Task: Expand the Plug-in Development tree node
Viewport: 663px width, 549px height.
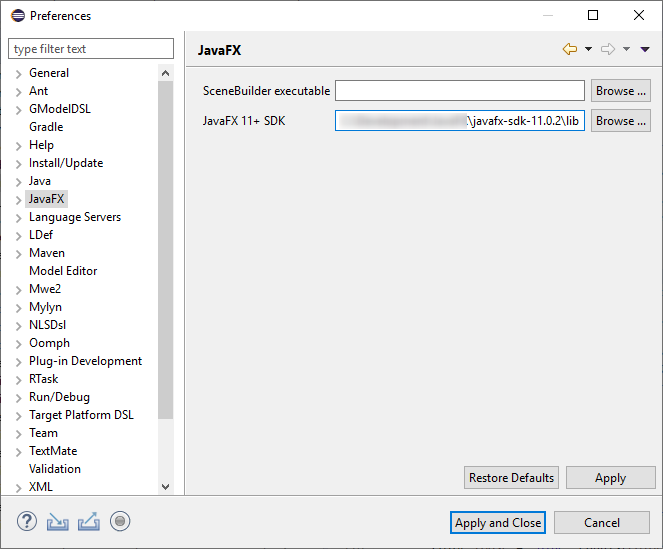Action: click(18, 362)
